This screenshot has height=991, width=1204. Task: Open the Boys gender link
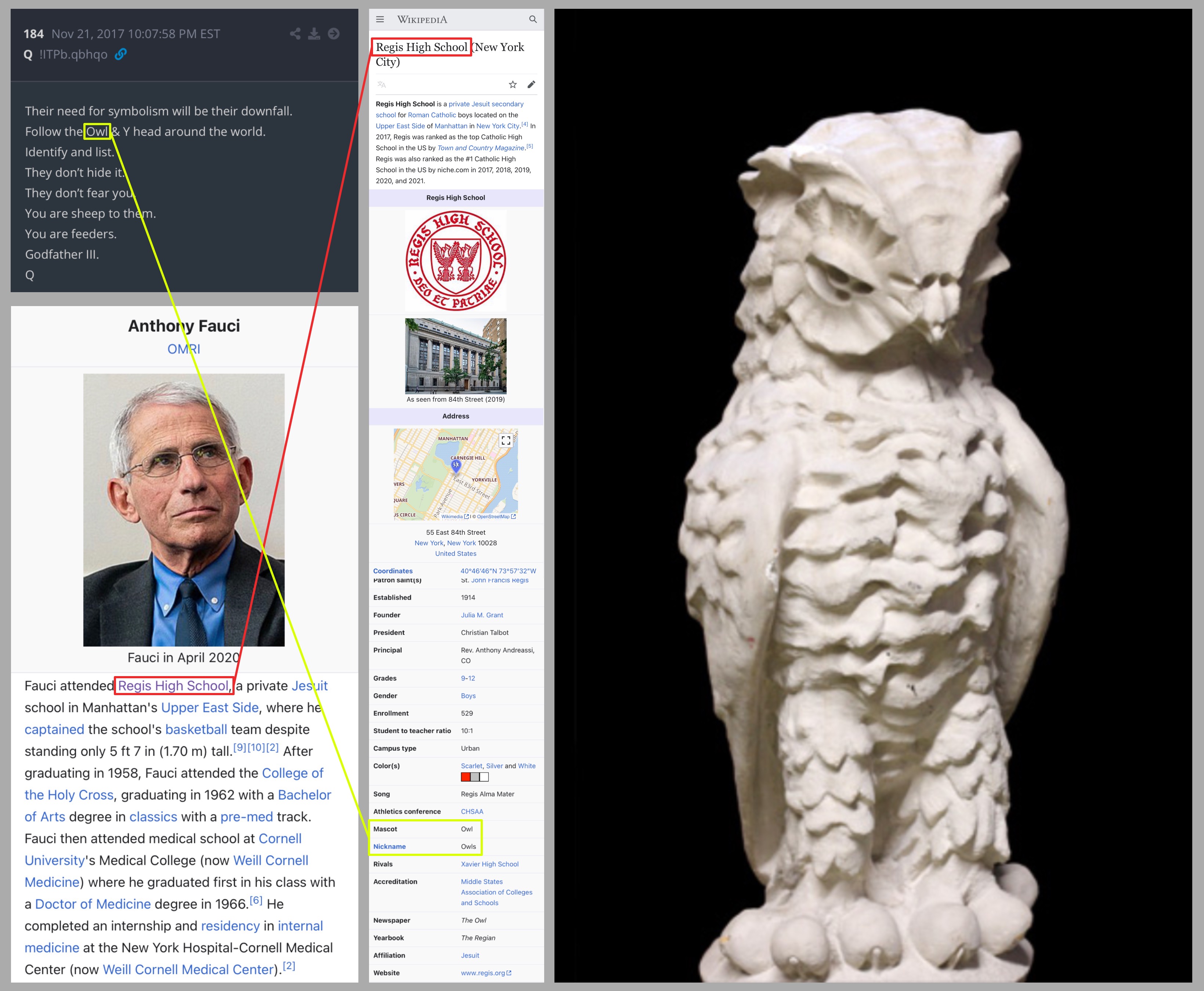point(469,696)
